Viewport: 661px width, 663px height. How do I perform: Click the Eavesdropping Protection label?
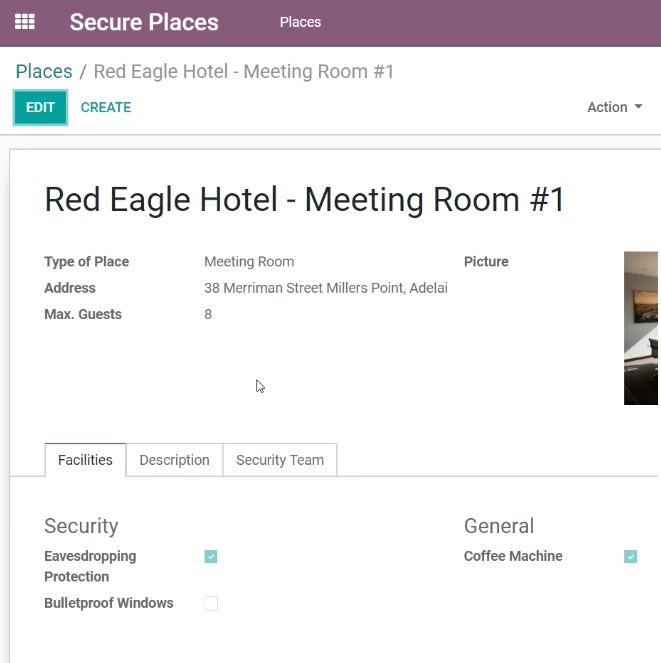pyautogui.click(x=90, y=566)
